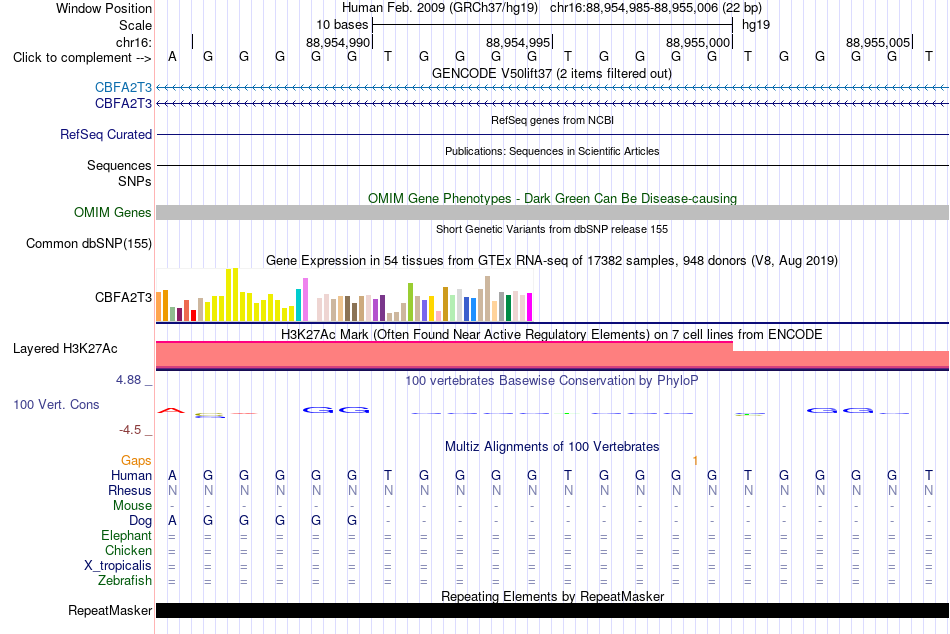Click GTEx Gene Expression track title
950x634 pixels.
[551, 261]
